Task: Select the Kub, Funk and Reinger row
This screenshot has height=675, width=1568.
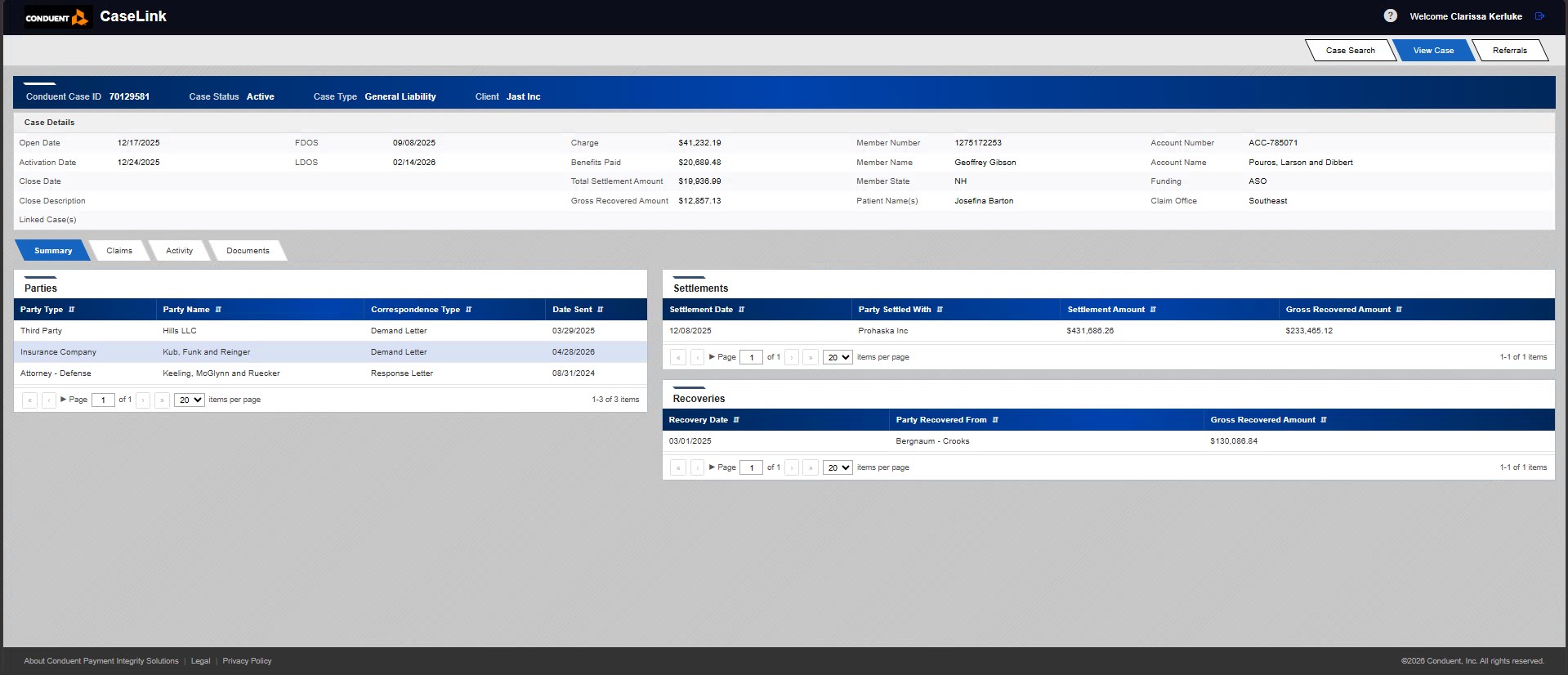Action: 330,352
